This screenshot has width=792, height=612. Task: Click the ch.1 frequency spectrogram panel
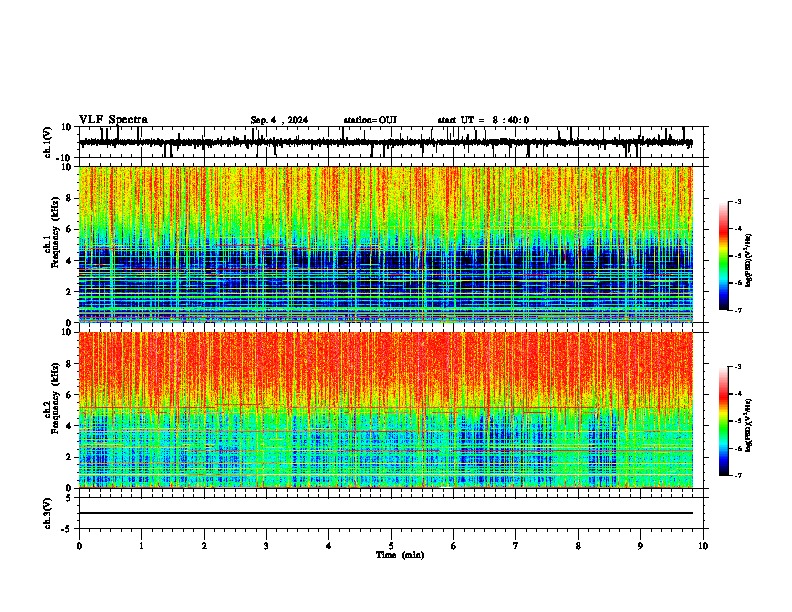(386, 244)
